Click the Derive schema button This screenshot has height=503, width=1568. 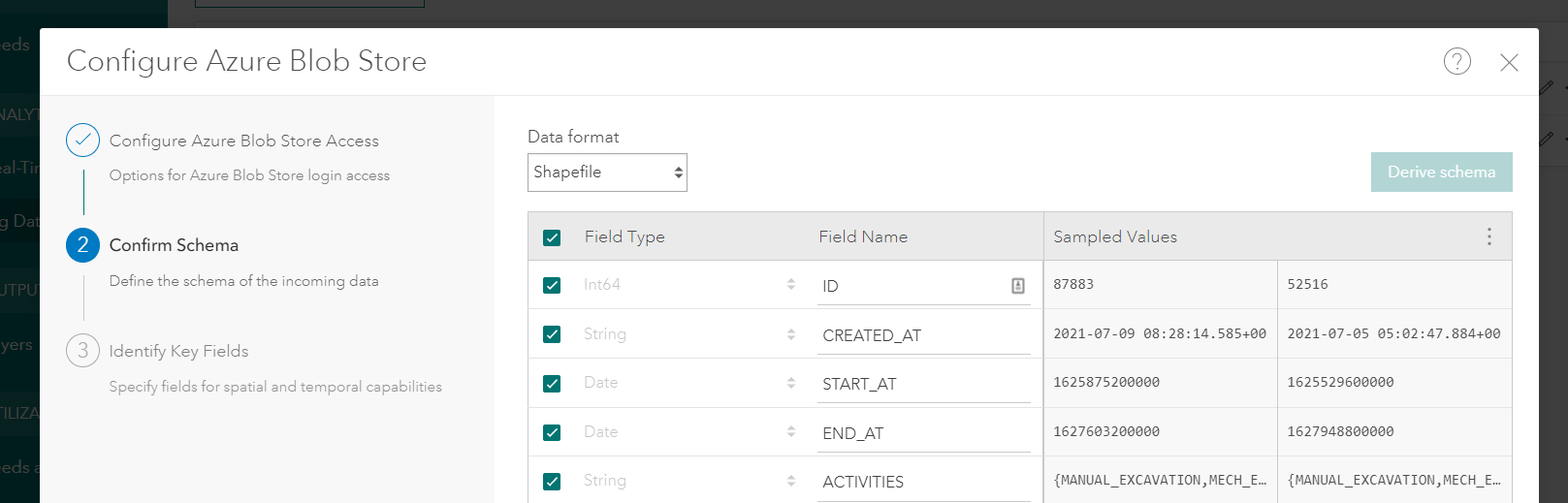pyautogui.click(x=1441, y=172)
